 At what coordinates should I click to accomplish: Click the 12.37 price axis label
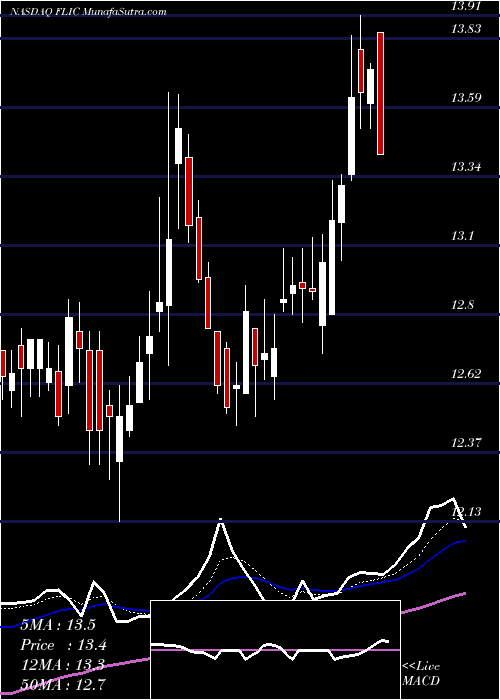tap(466, 443)
